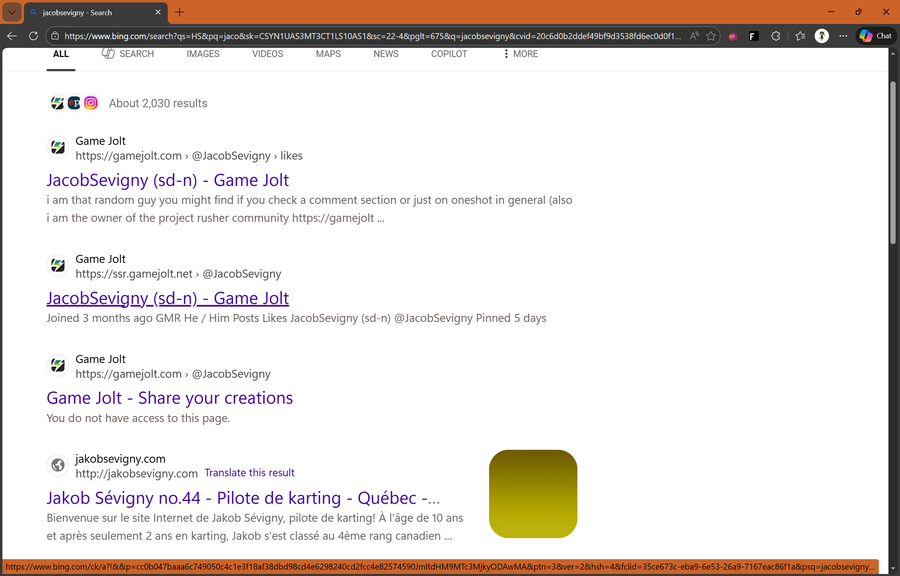Open Jakob Sévigny no.44 karting result

click(x=243, y=498)
